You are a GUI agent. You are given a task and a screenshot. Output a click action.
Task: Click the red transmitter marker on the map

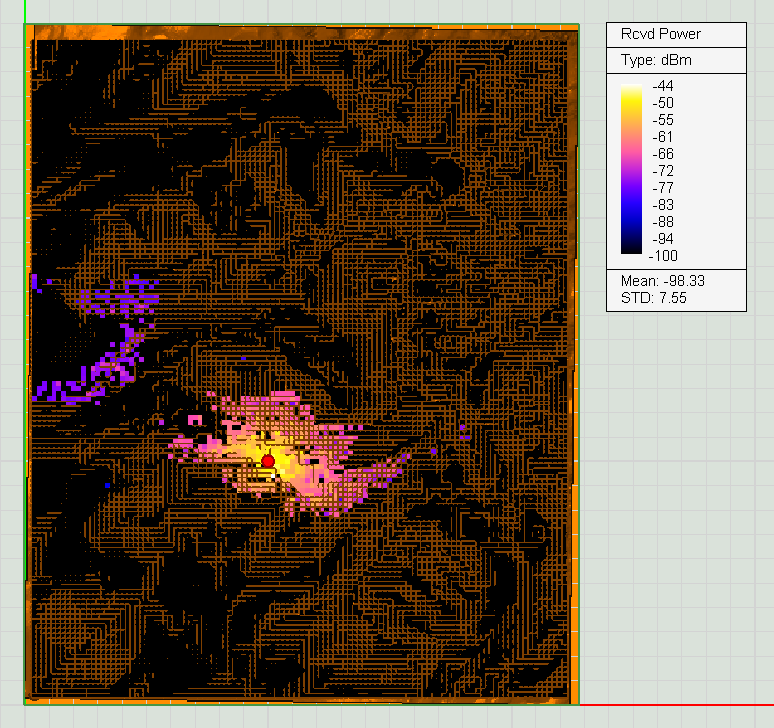click(x=268, y=460)
